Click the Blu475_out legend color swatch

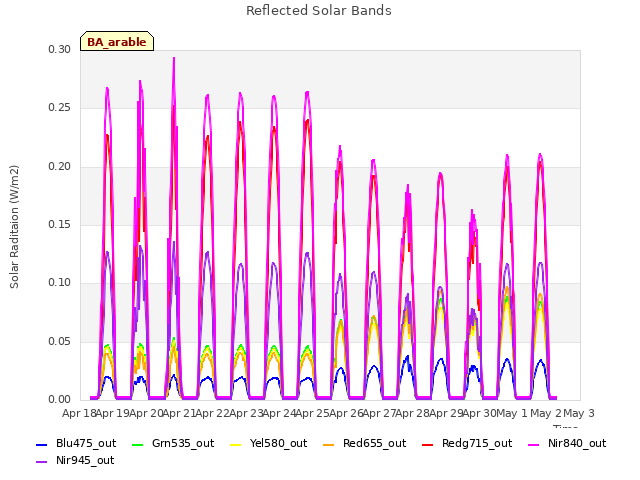[x=41, y=444]
